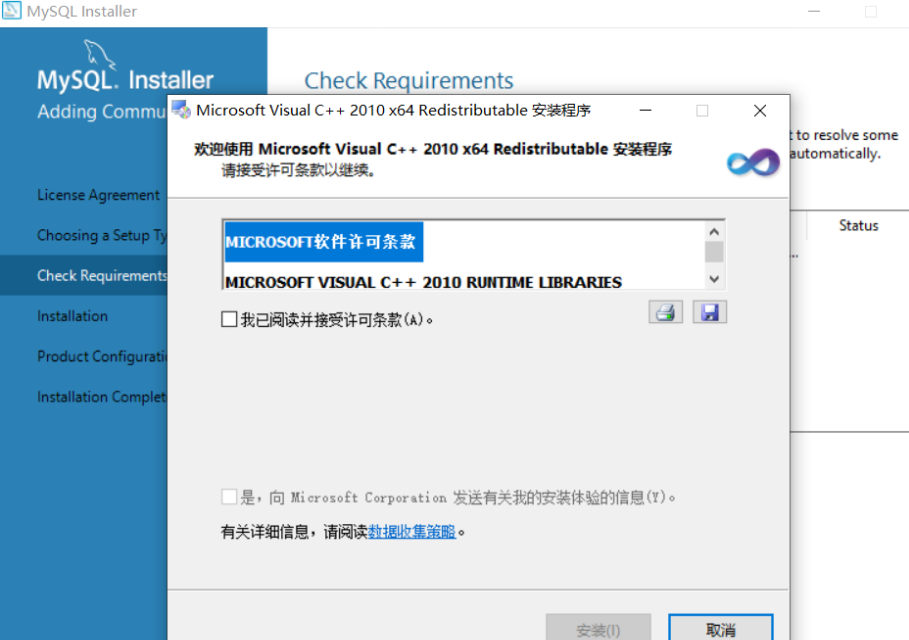Click the MySQL dolphin logo

coord(100,55)
